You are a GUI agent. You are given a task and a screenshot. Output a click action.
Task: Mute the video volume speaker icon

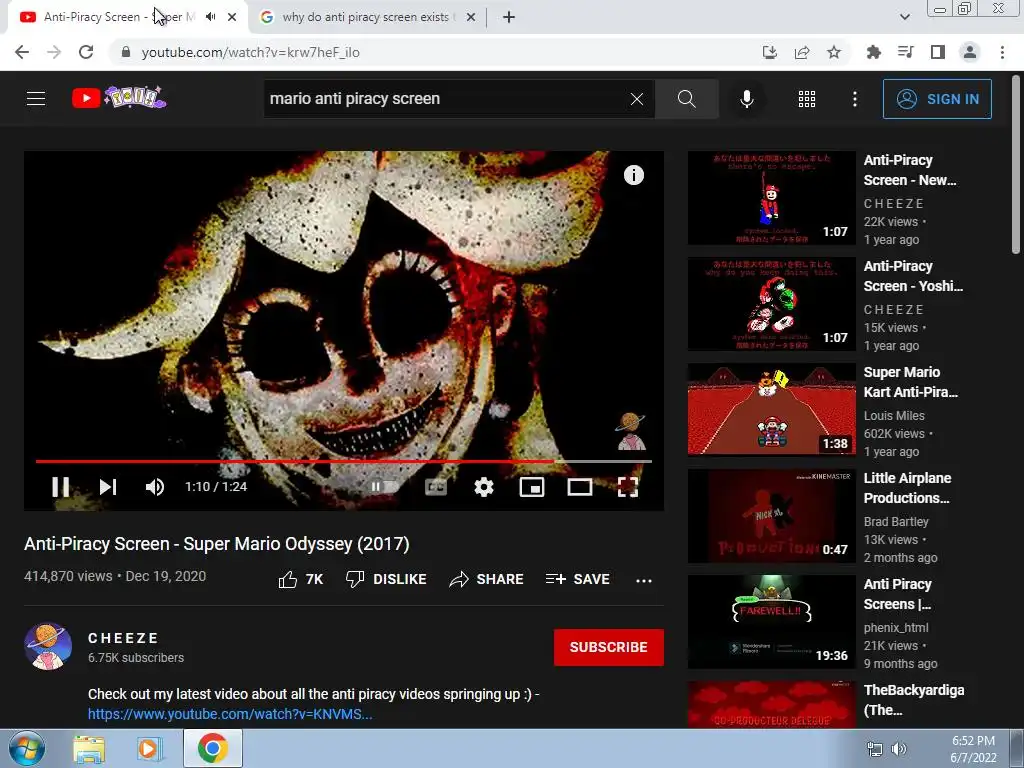[155, 487]
